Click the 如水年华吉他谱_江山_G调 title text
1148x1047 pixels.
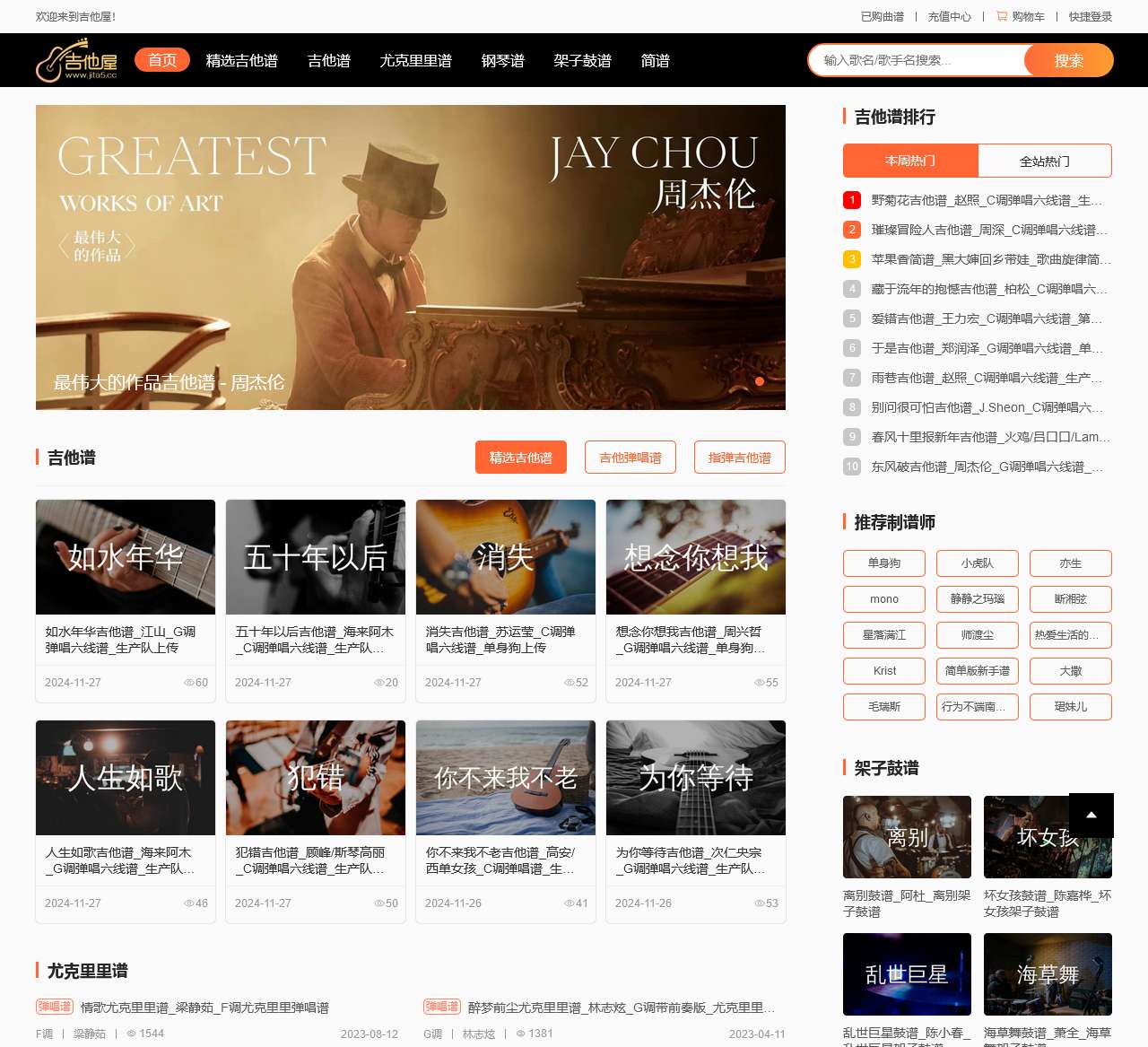pyautogui.click(x=120, y=640)
